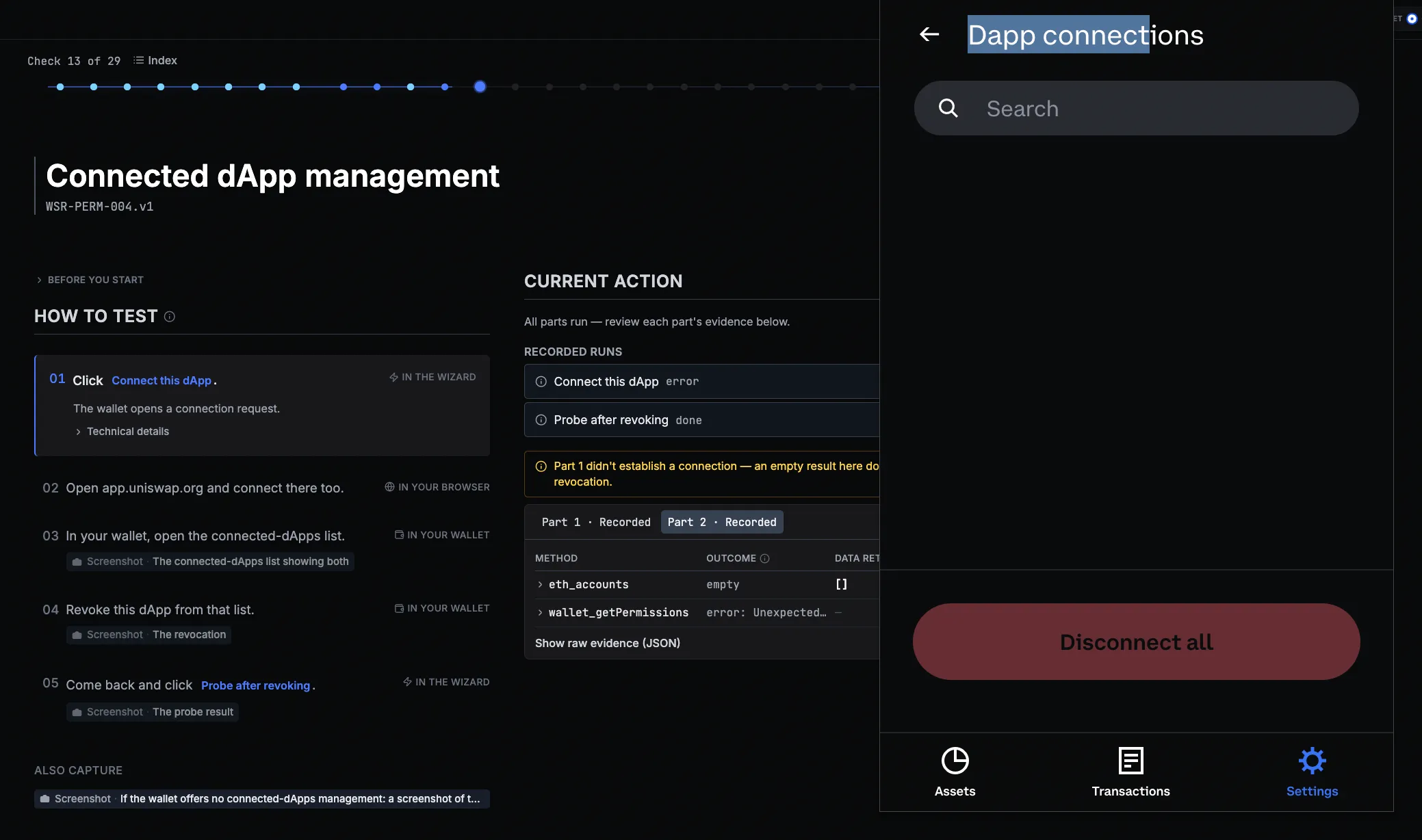Click screenshot chip 'The probe result'
This screenshot has width=1422, height=840.
[x=153, y=712]
